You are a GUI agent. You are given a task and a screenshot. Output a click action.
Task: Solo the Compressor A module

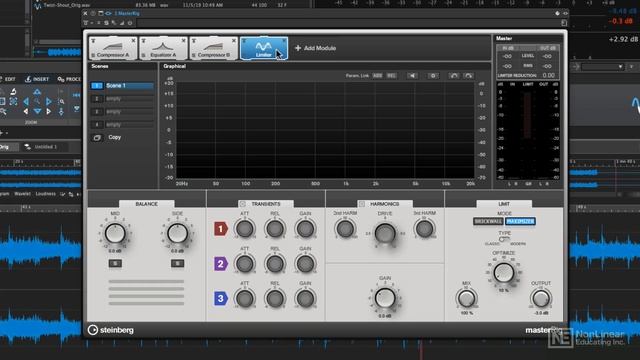93,55
